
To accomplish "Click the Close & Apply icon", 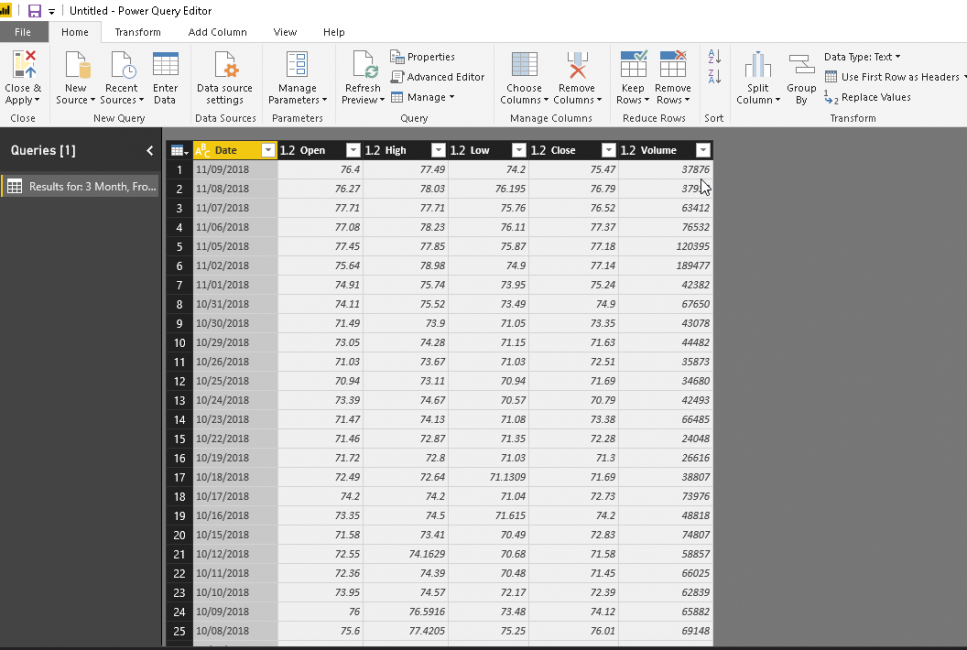I will click(x=22, y=66).
